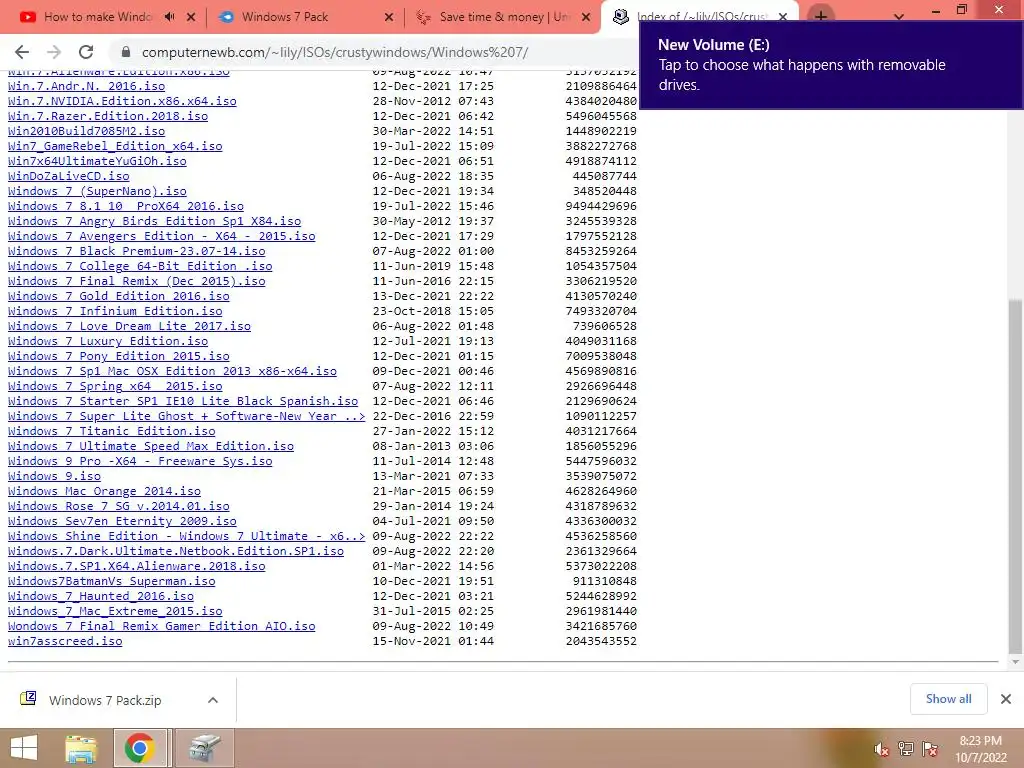Open Windows 7 Infinium Edition.iso
Image resolution: width=1024 pixels, height=768 pixels.
[115, 312]
